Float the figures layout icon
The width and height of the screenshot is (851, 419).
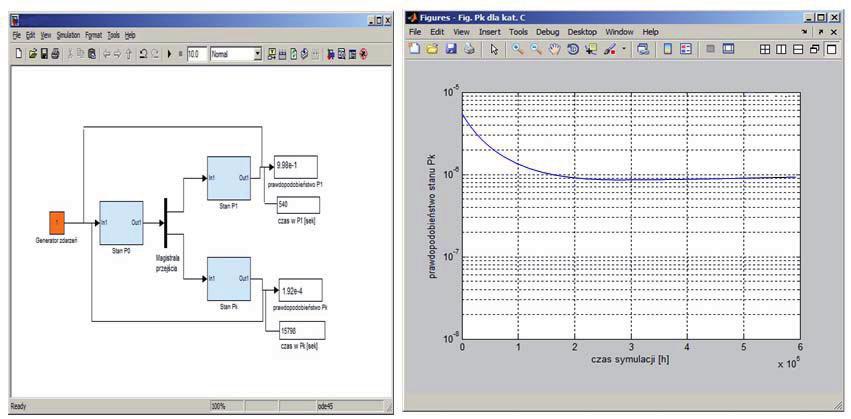click(815, 49)
